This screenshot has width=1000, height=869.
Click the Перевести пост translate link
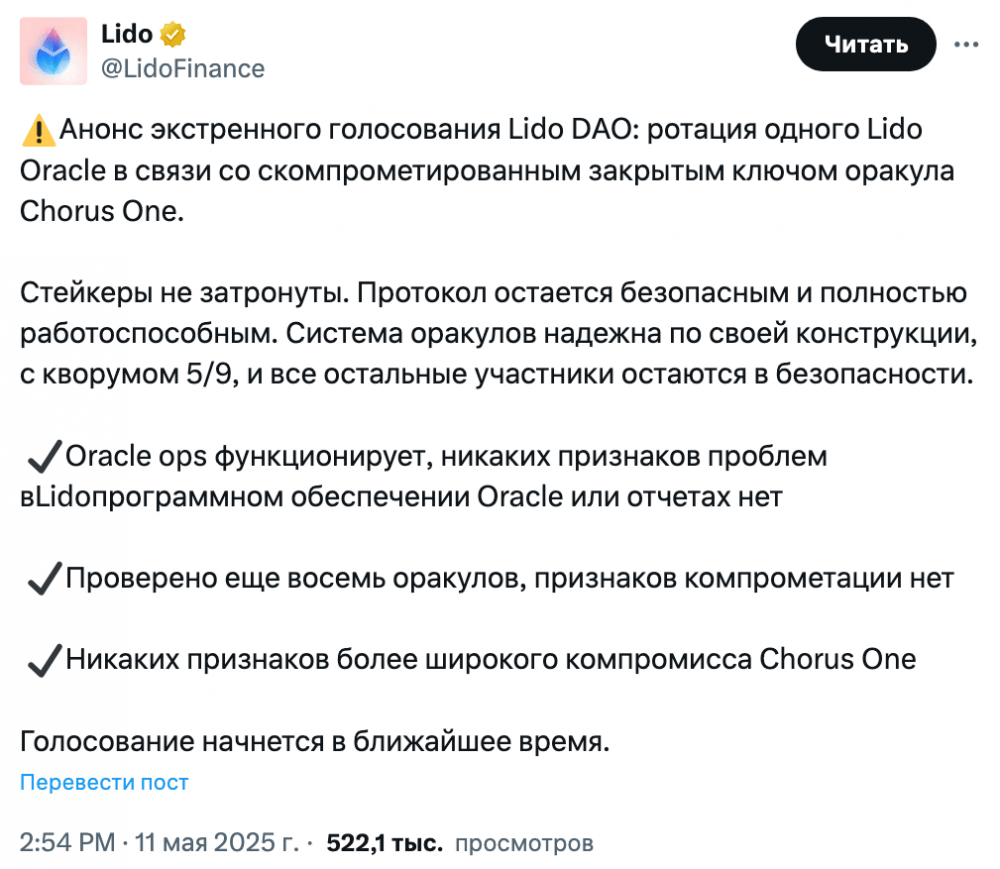pyautogui.click(x=104, y=782)
